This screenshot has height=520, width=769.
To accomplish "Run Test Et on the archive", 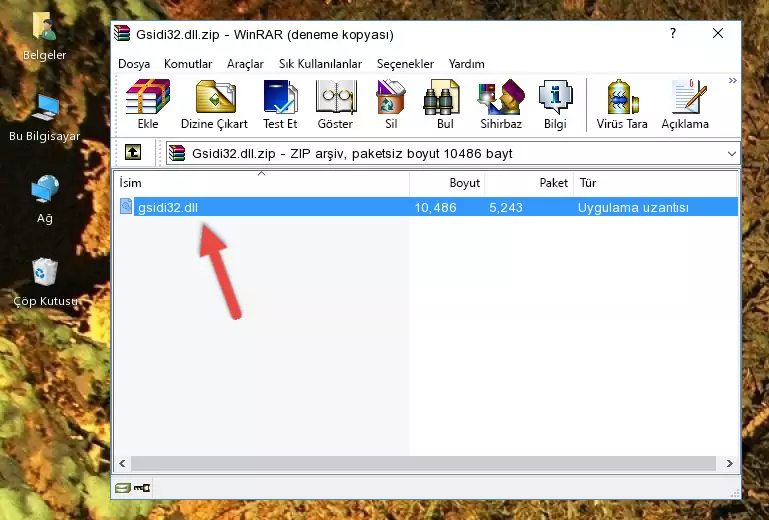I will (280, 104).
